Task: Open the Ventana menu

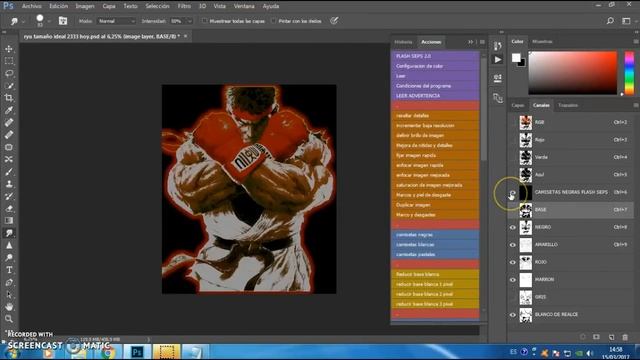Action: [x=244, y=6]
